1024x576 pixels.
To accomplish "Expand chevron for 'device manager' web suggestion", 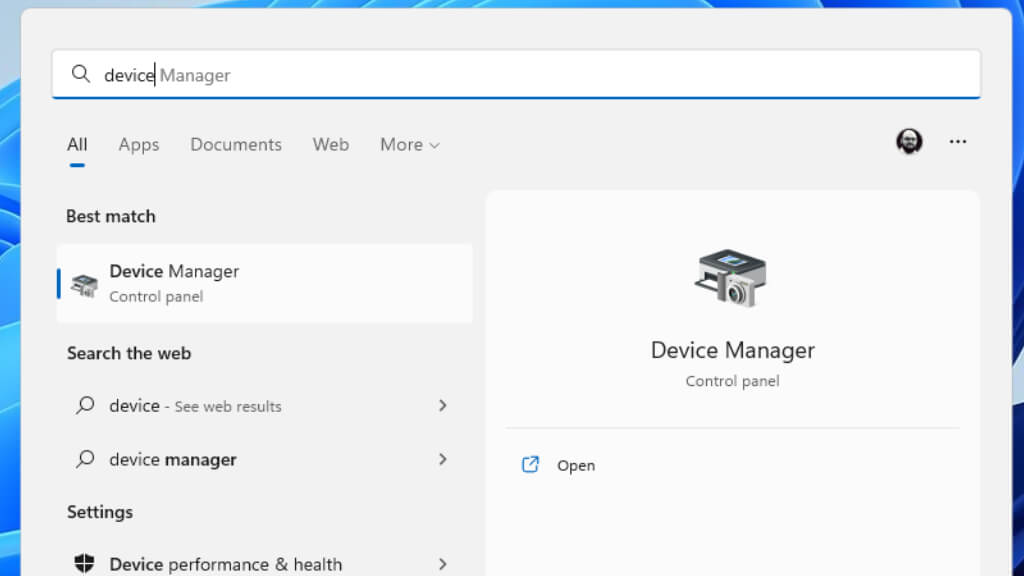I will coord(443,459).
